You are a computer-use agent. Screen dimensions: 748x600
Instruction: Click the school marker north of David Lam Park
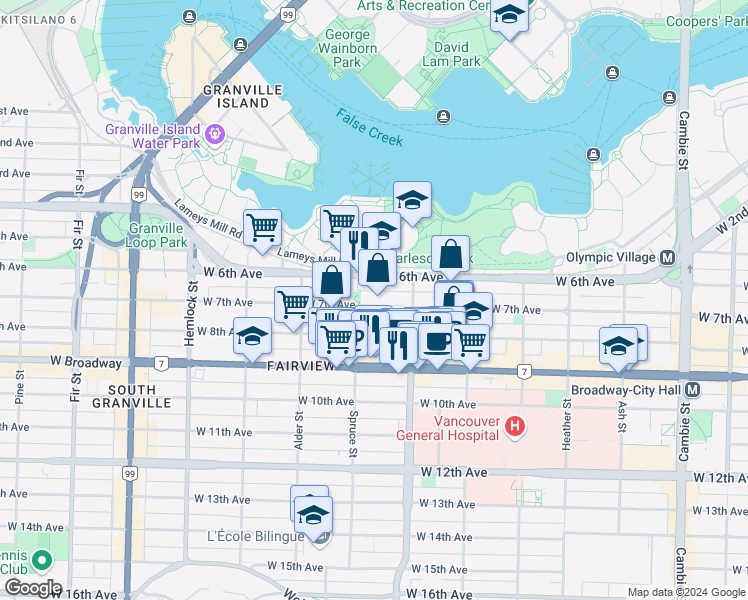click(509, 16)
